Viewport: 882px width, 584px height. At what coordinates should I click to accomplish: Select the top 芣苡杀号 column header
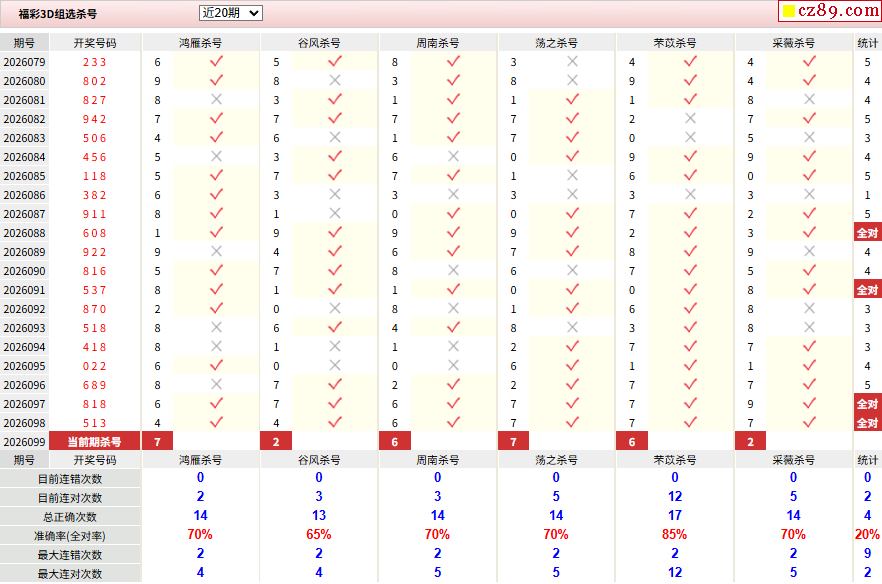pyautogui.click(x=675, y=43)
